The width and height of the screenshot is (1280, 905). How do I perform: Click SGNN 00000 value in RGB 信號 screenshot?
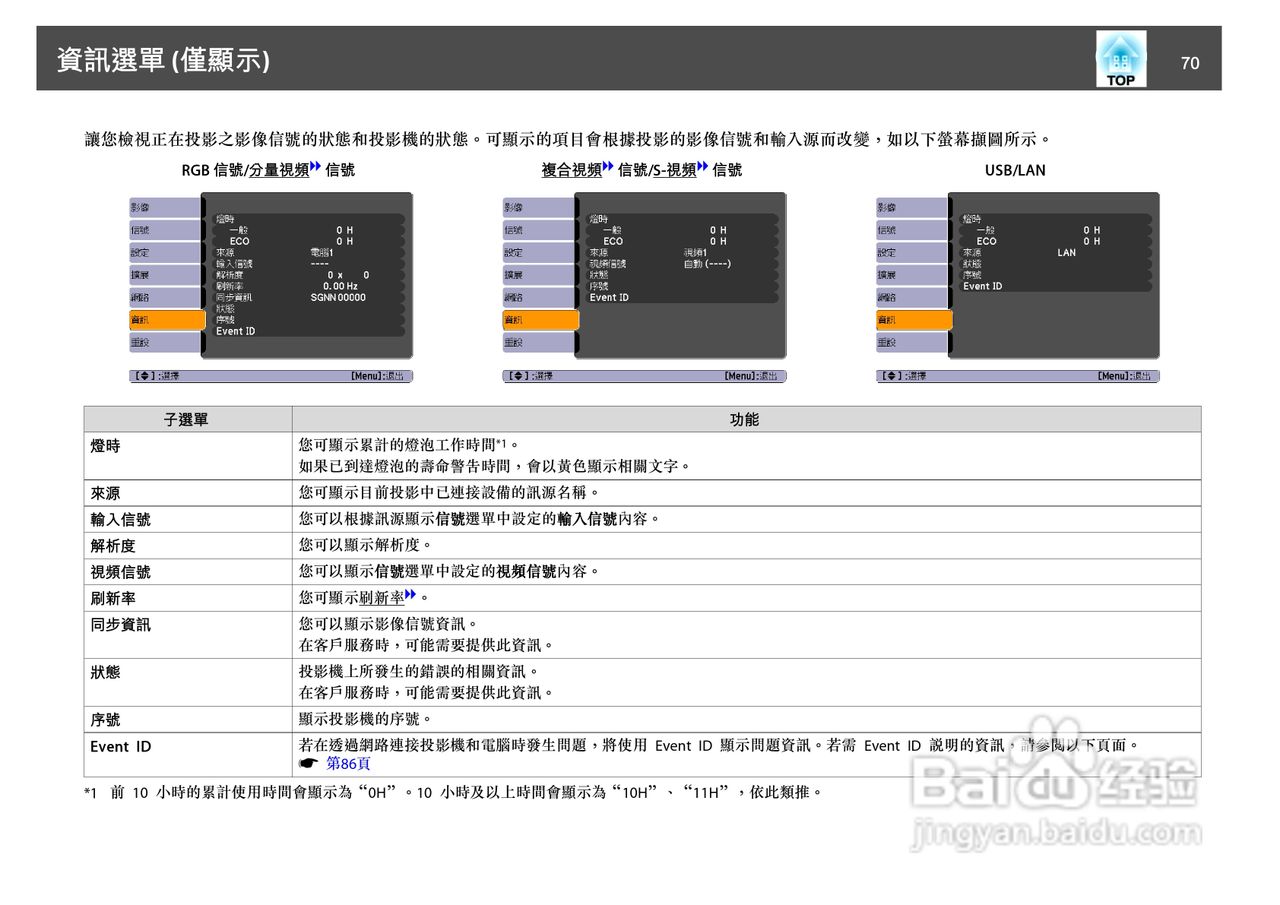pos(338,297)
